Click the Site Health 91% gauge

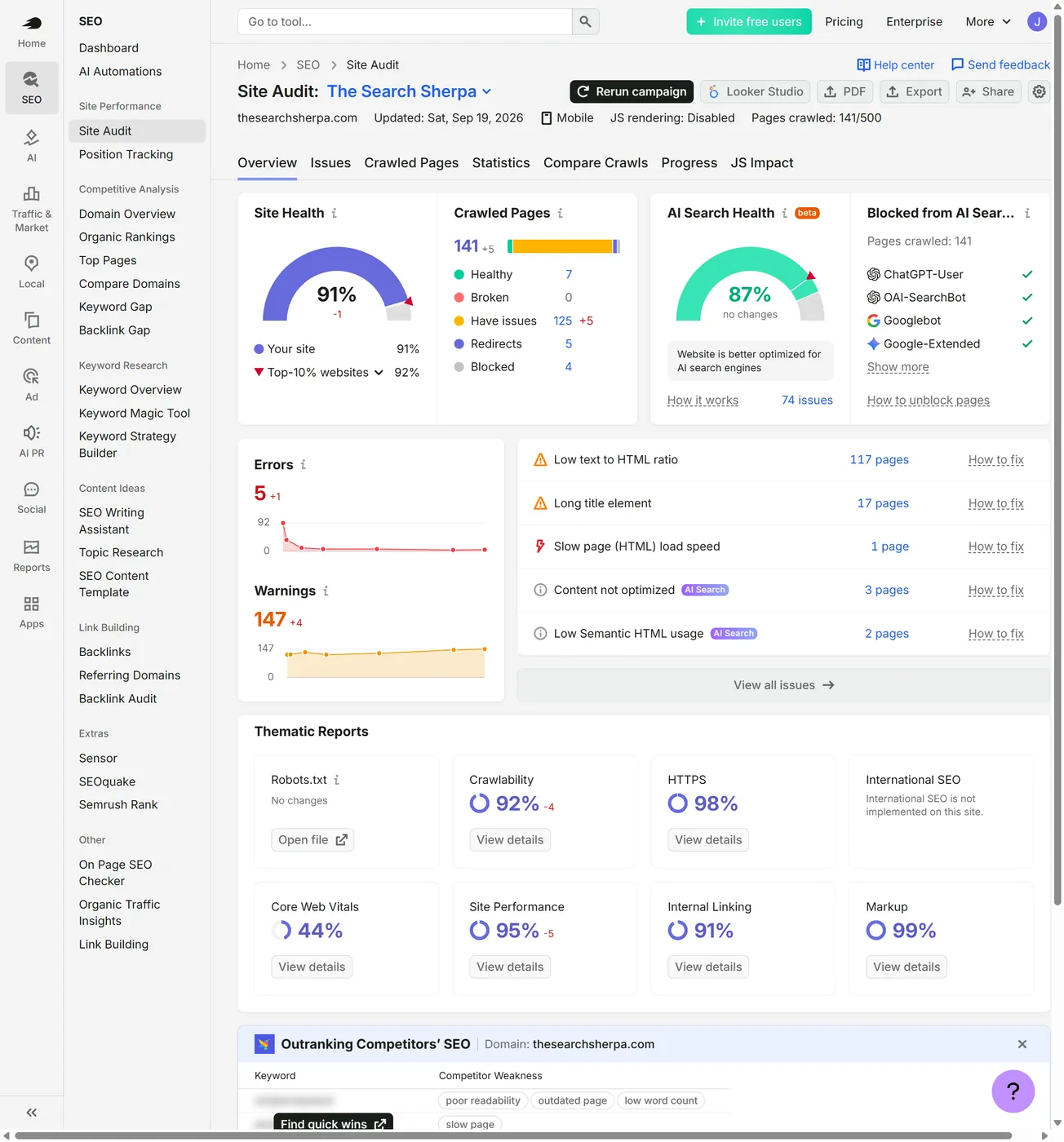[337, 285]
